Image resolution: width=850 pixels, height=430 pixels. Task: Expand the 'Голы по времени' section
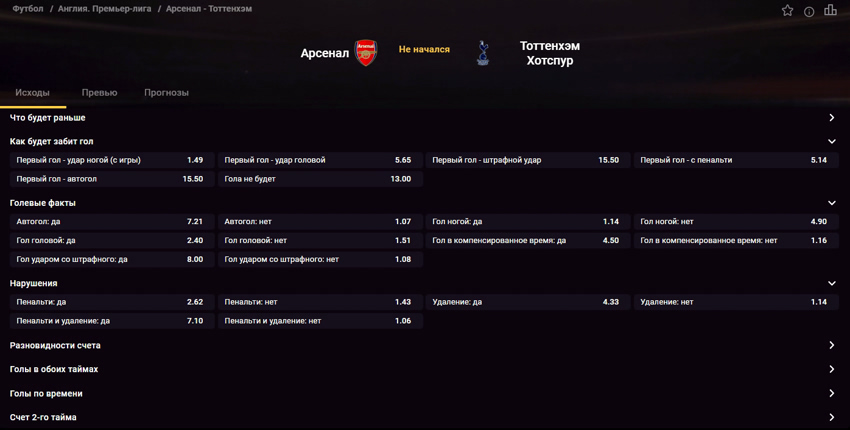pyautogui.click(x=425, y=393)
